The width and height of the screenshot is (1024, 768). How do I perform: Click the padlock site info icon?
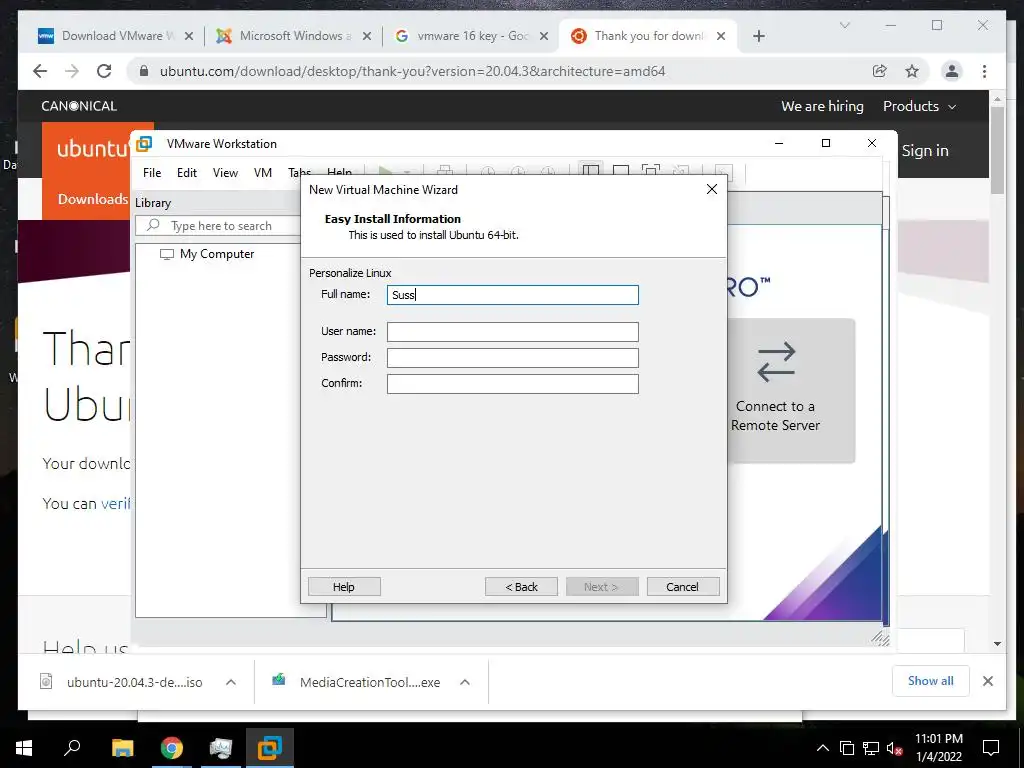[x=144, y=71]
